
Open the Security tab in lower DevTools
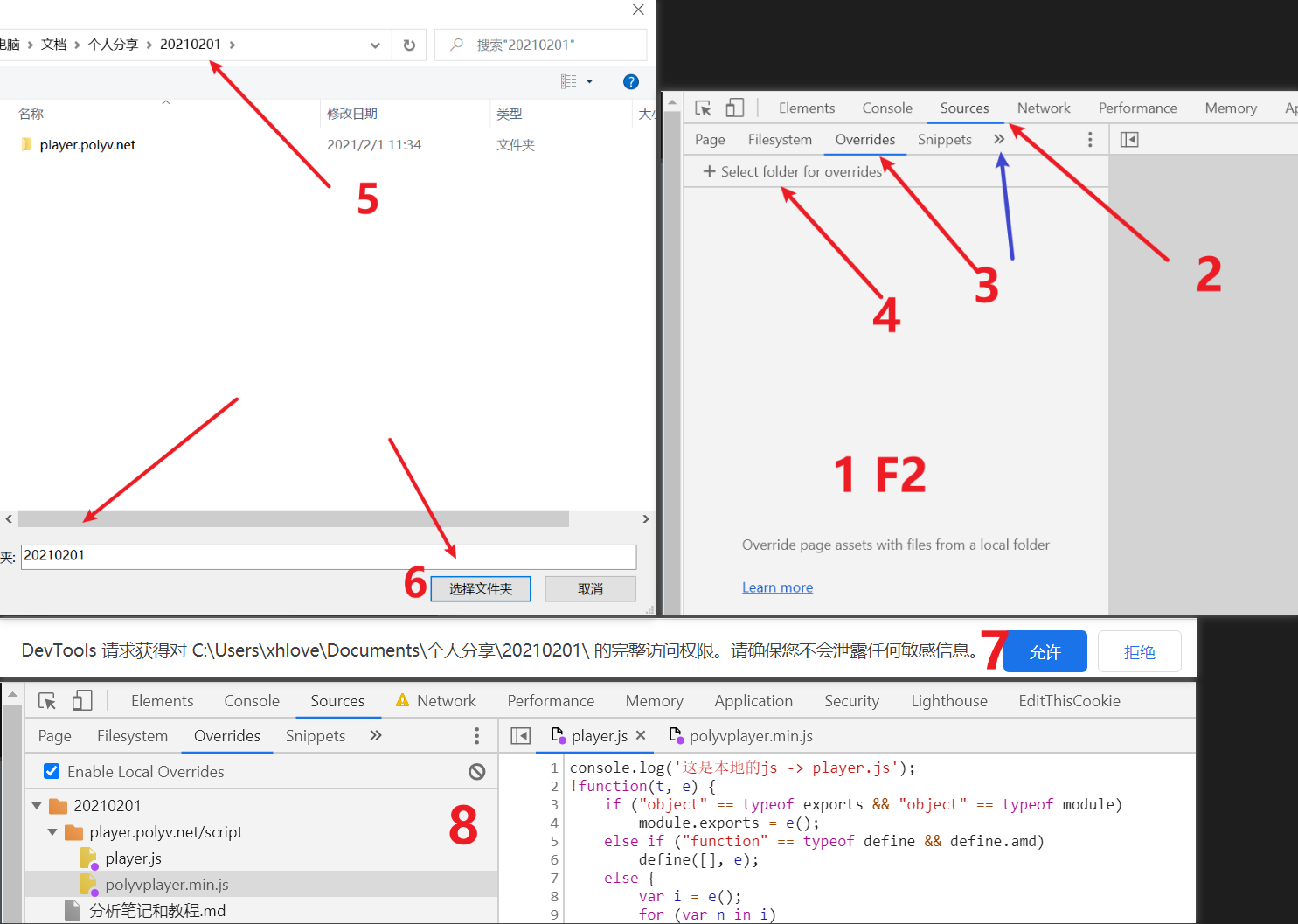point(851,701)
